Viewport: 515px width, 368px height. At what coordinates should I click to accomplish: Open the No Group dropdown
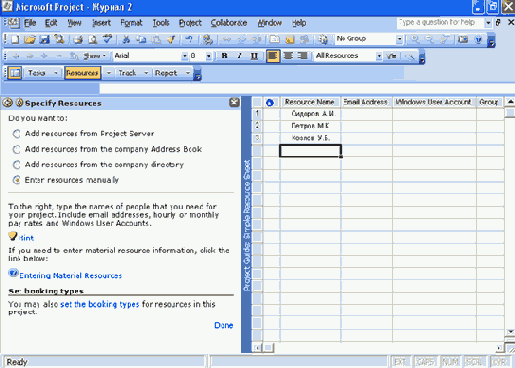coord(399,39)
